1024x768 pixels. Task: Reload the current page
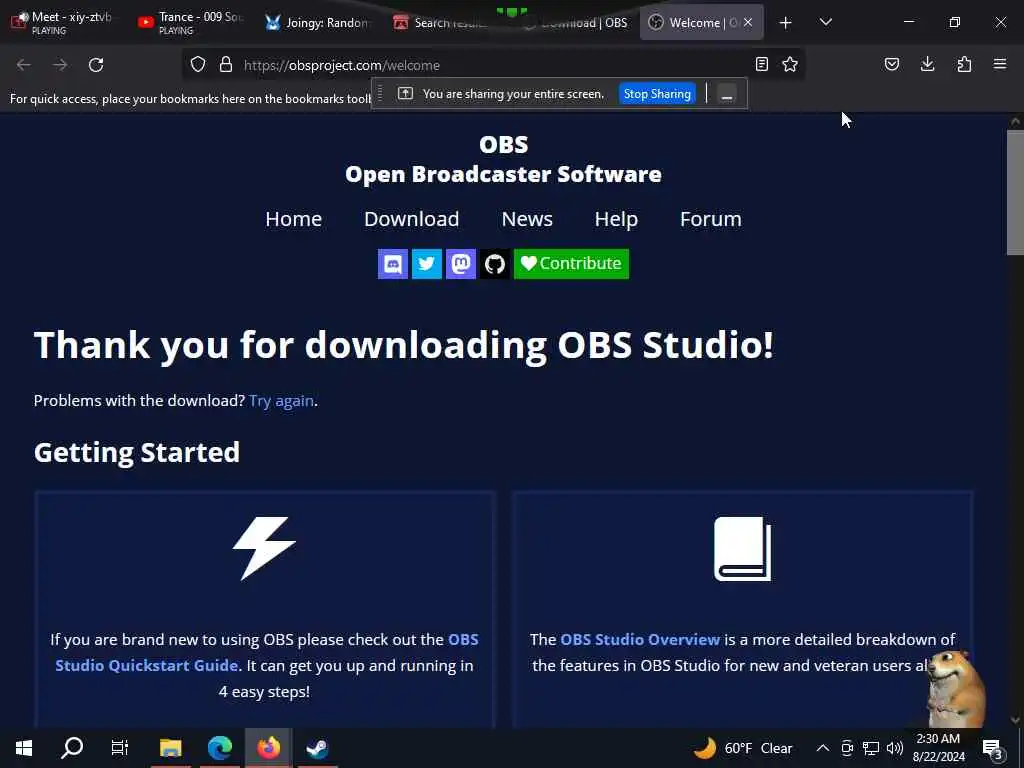[96, 65]
